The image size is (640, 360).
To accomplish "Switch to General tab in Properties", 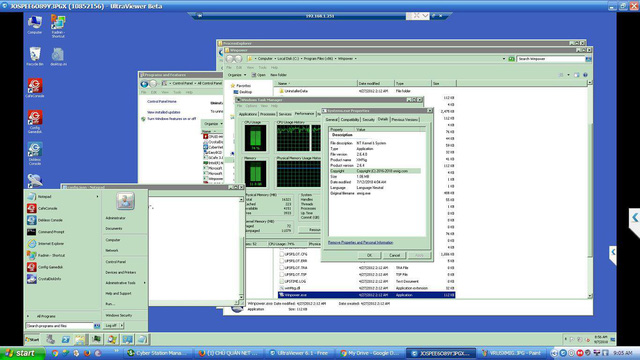I will coord(331,120).
